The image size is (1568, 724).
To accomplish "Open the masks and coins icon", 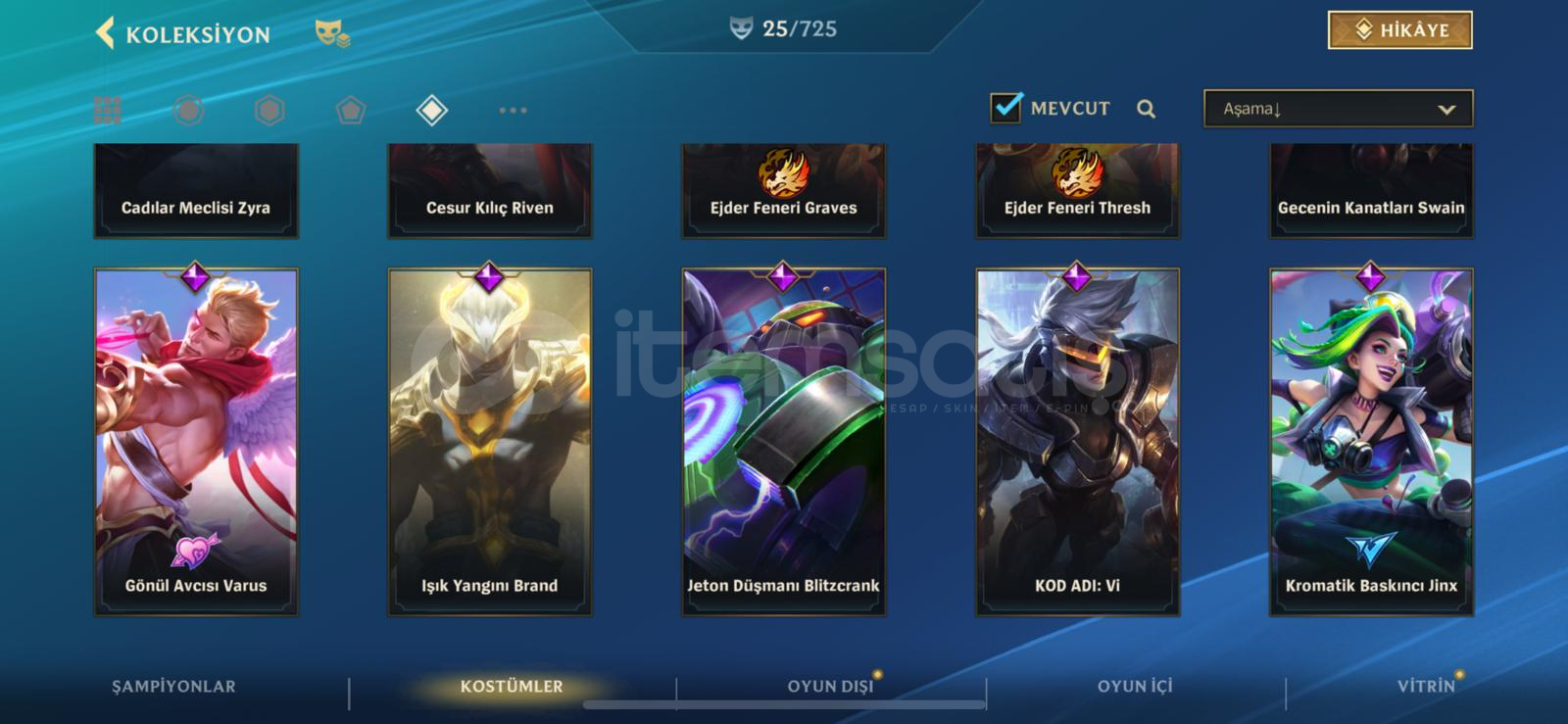I will pos(333,34).
